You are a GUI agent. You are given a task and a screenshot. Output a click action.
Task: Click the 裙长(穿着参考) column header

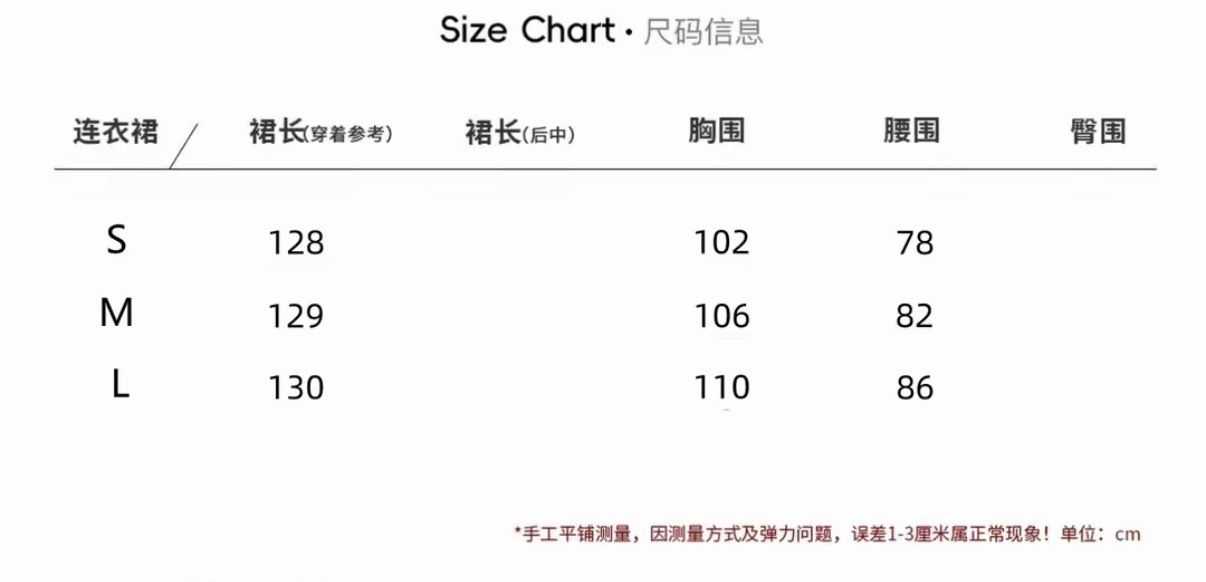(x=320, y=133)
